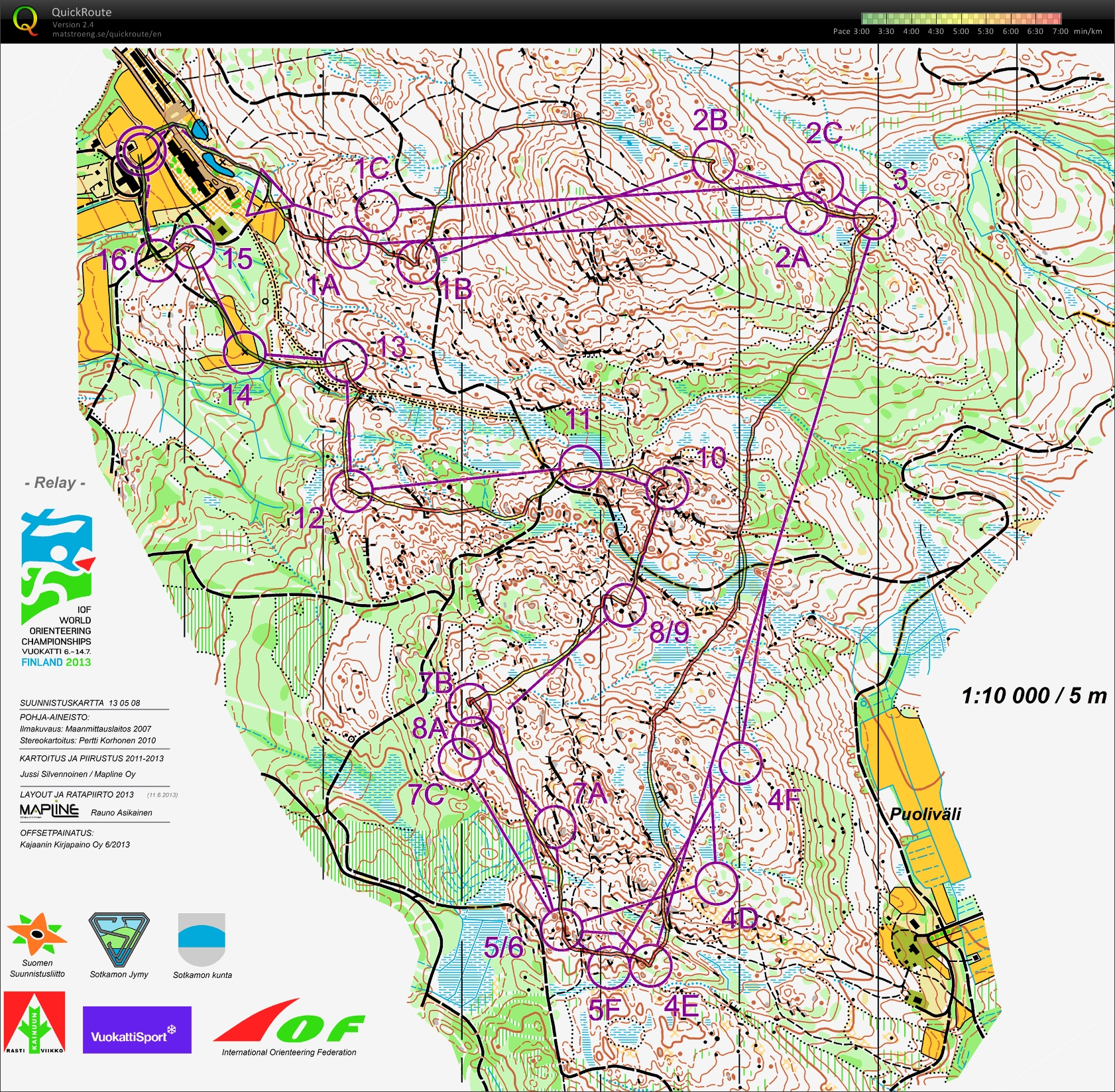Click the 'Pace 3:00' legend label
This screenshot has height=1092, width=1115.
[851, 31]
